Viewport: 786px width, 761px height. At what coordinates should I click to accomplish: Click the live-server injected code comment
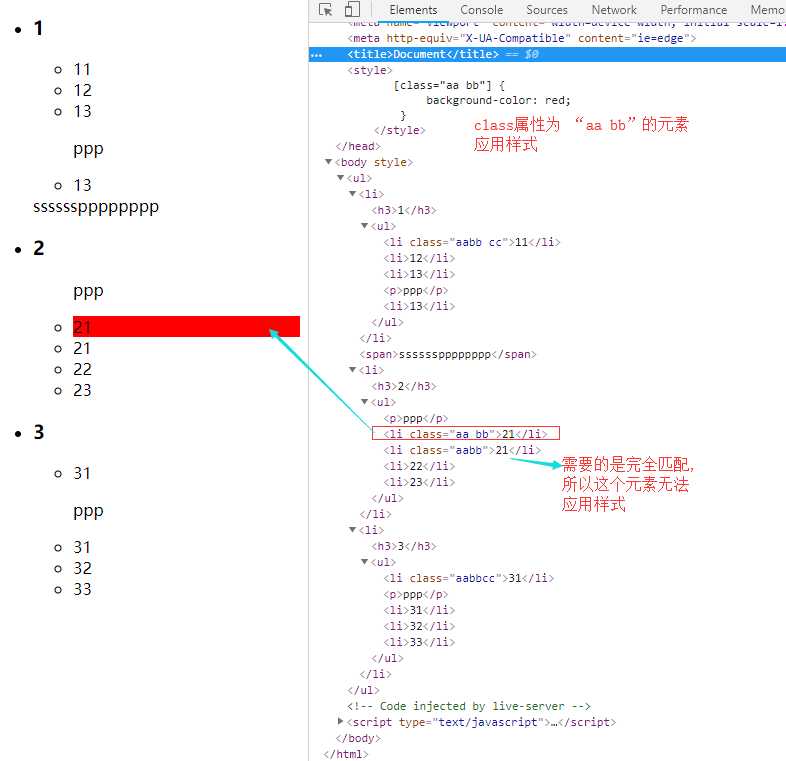(x=469, y=706)
